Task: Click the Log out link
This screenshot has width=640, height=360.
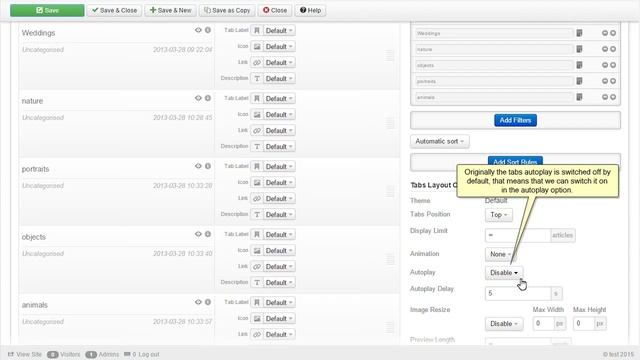Action: click(x=149, y=354)
